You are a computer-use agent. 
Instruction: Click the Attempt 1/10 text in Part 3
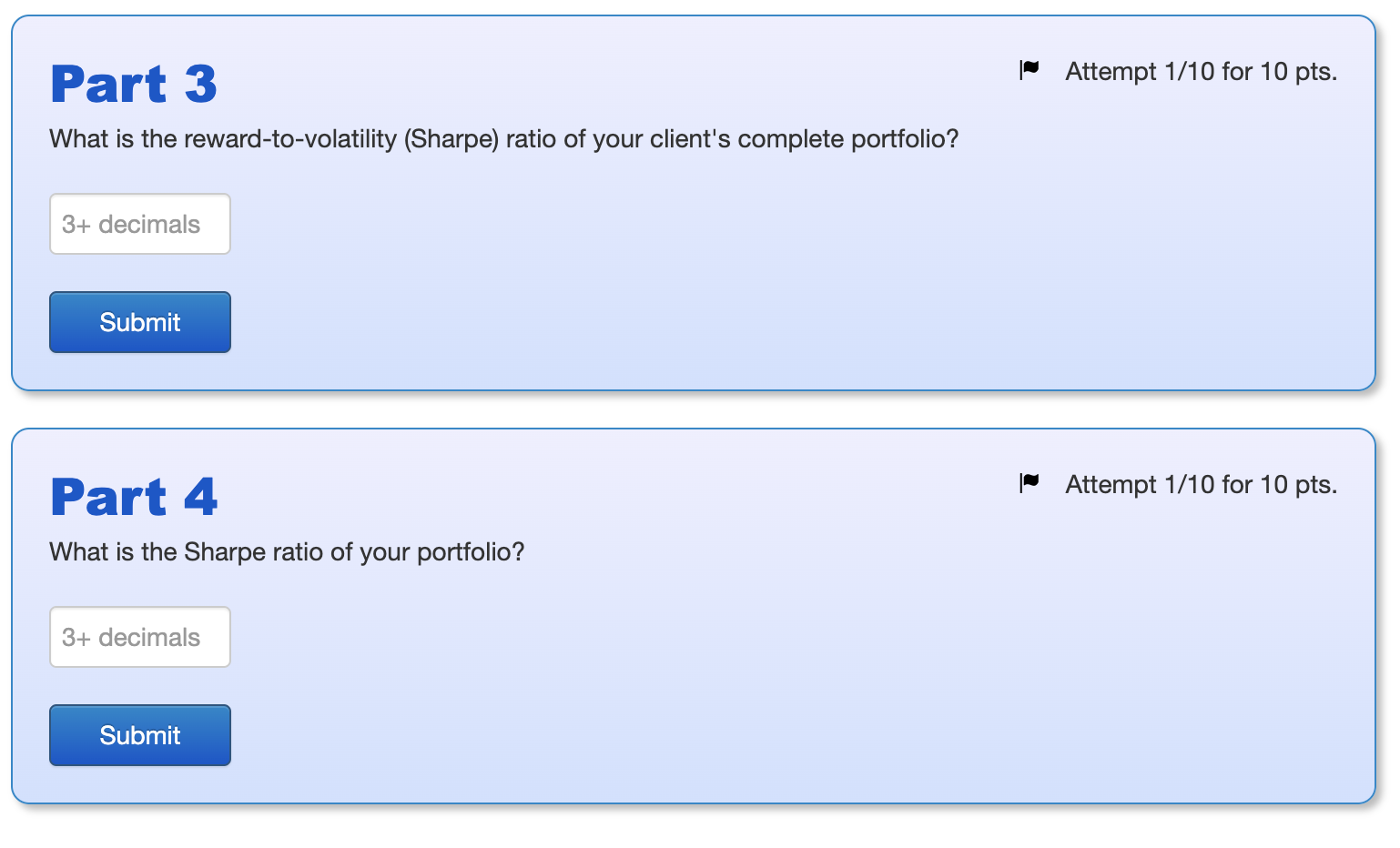(x=1201, y=71)
